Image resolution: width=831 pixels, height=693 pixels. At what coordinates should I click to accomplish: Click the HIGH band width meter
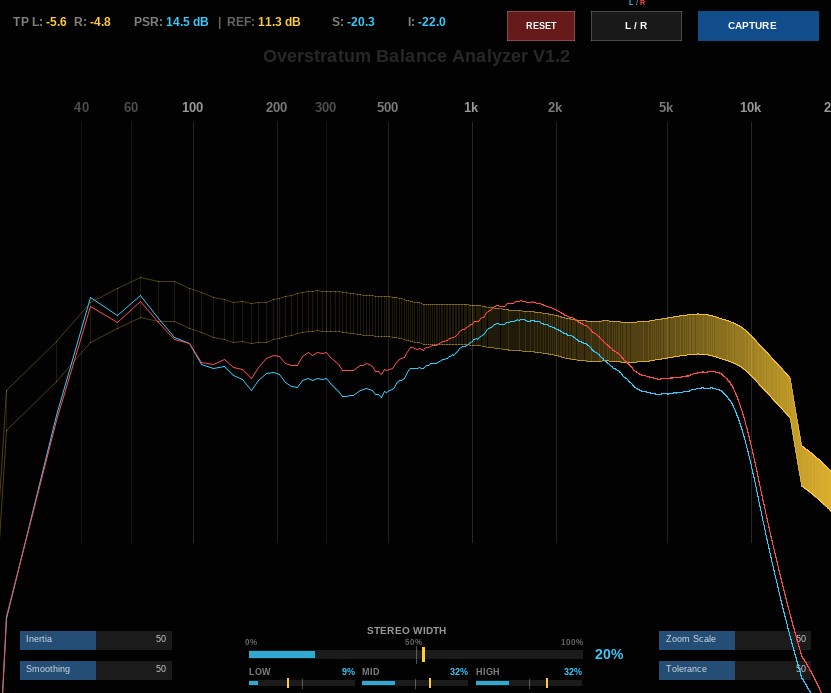tap(529, 683)
